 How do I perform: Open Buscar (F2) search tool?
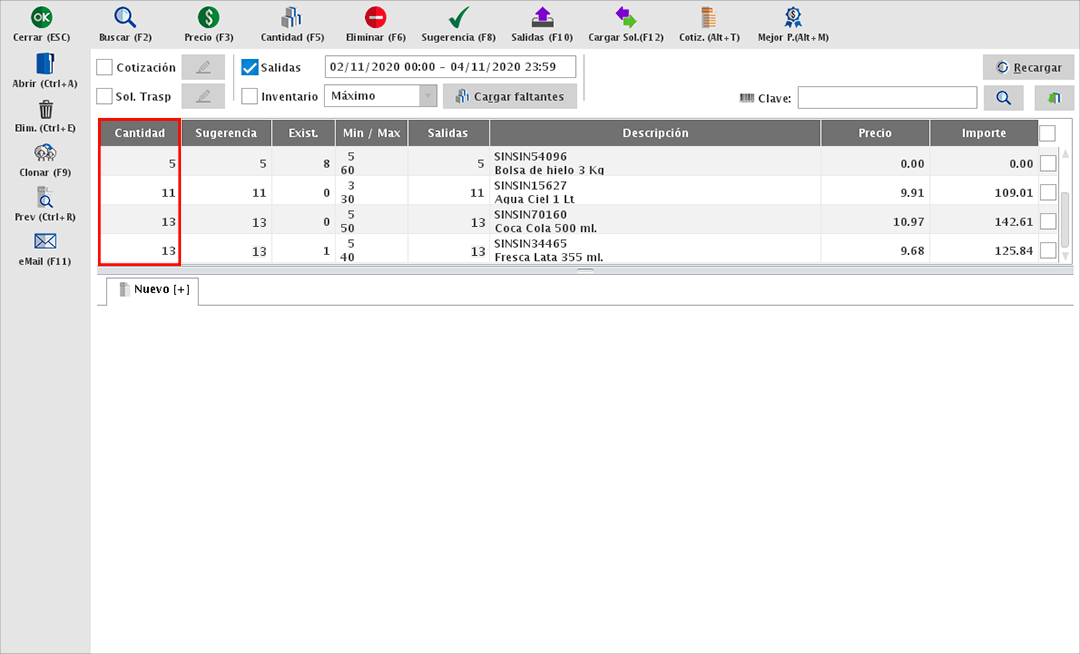(125, 18)
